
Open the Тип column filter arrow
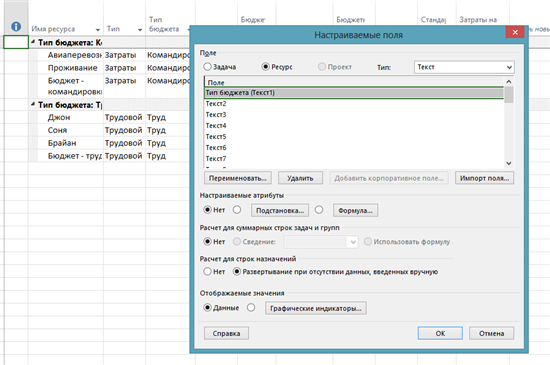140,30
